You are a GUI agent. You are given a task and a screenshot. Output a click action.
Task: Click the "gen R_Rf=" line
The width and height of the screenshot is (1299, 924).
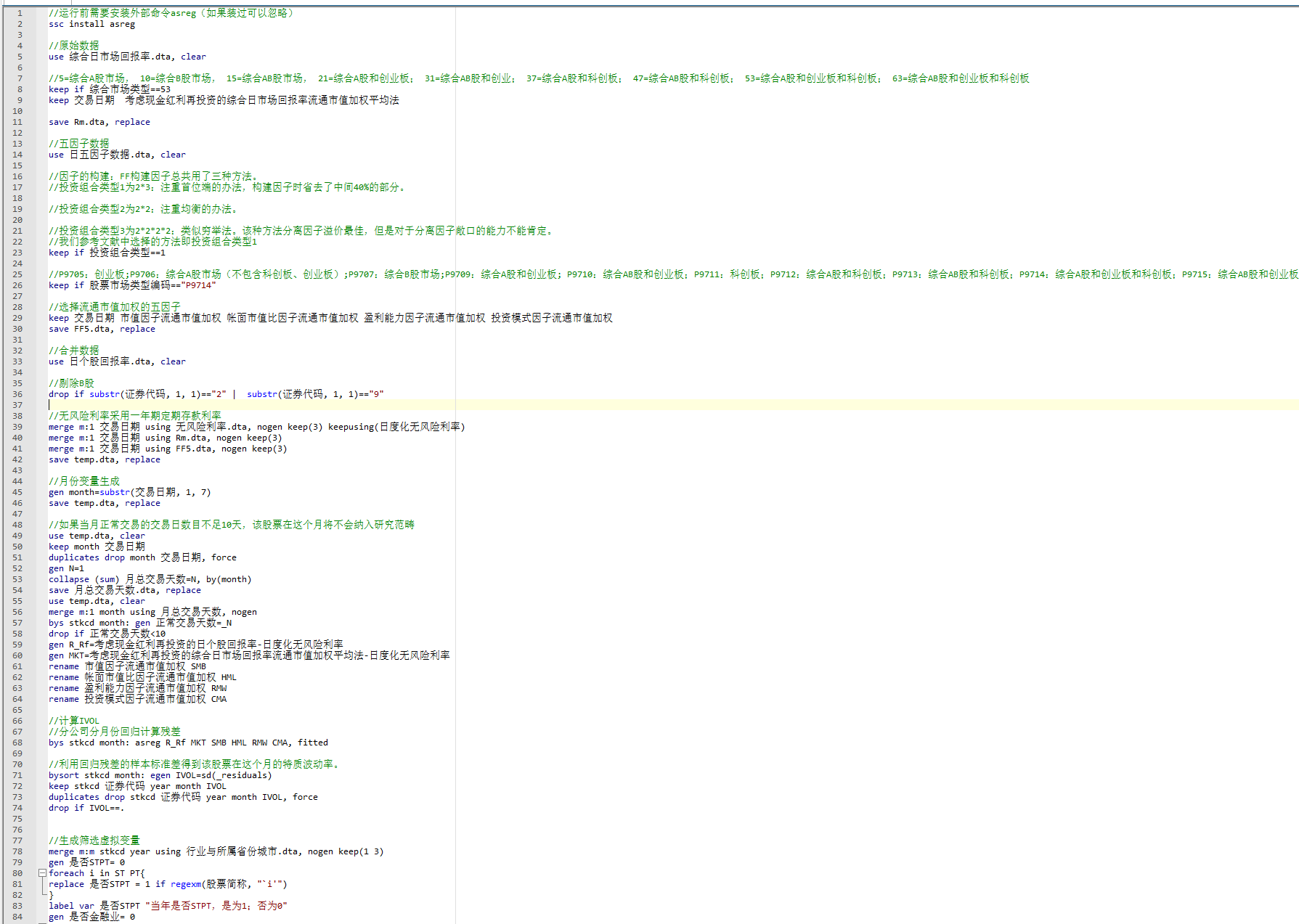(196, 645)
